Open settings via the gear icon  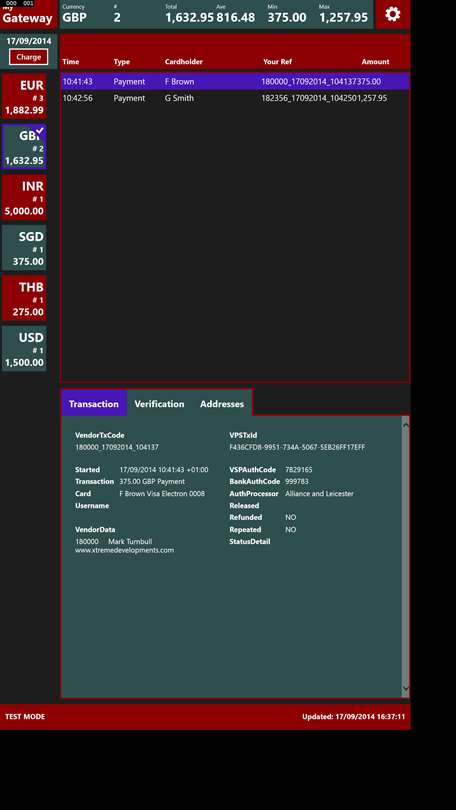coord(392,14)
